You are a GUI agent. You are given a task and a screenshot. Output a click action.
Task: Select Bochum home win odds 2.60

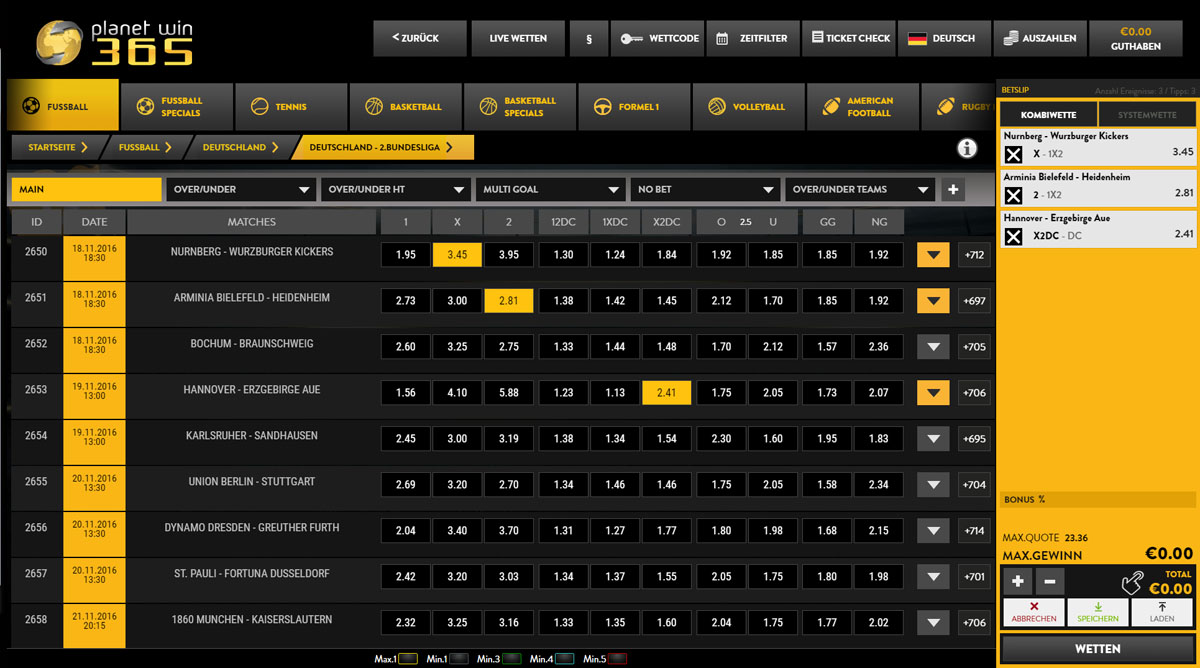(x=405, y=347)
